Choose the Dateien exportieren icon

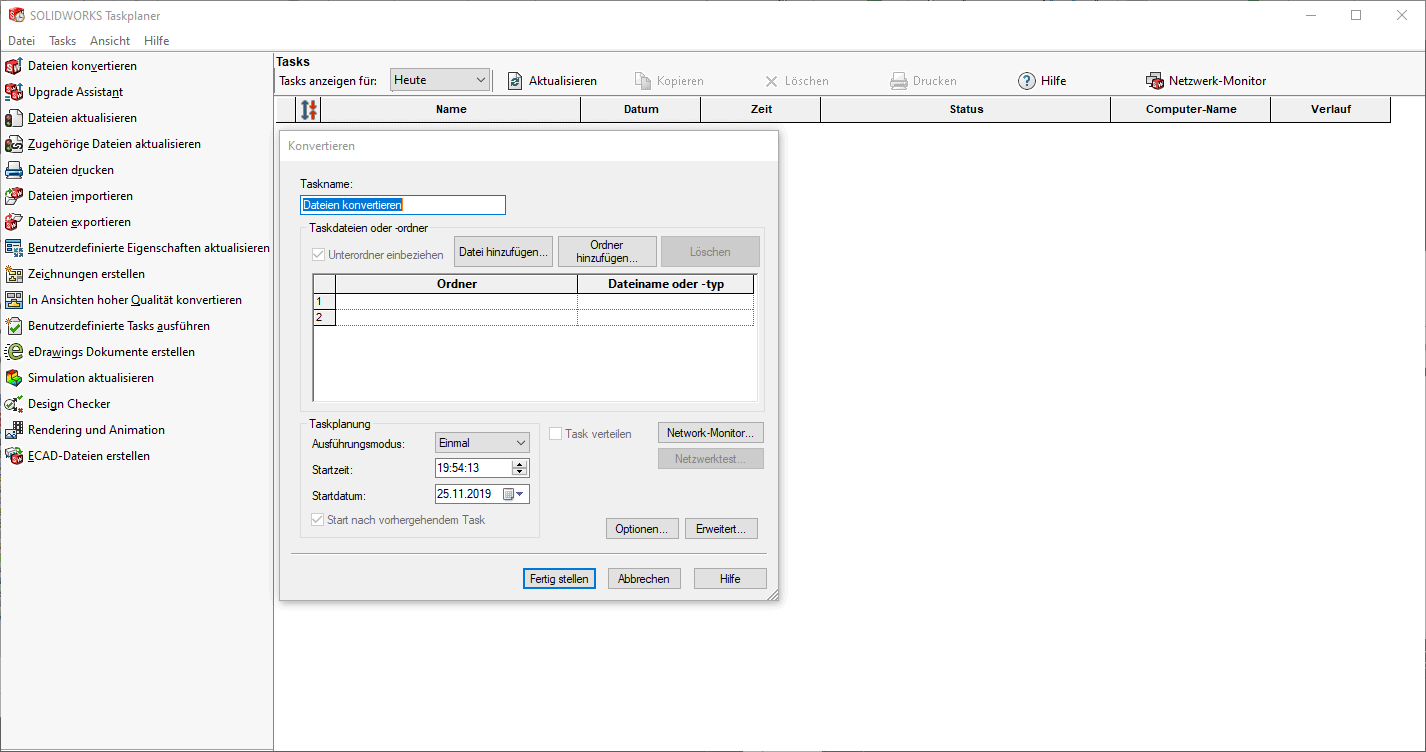[x=13, y=222]
